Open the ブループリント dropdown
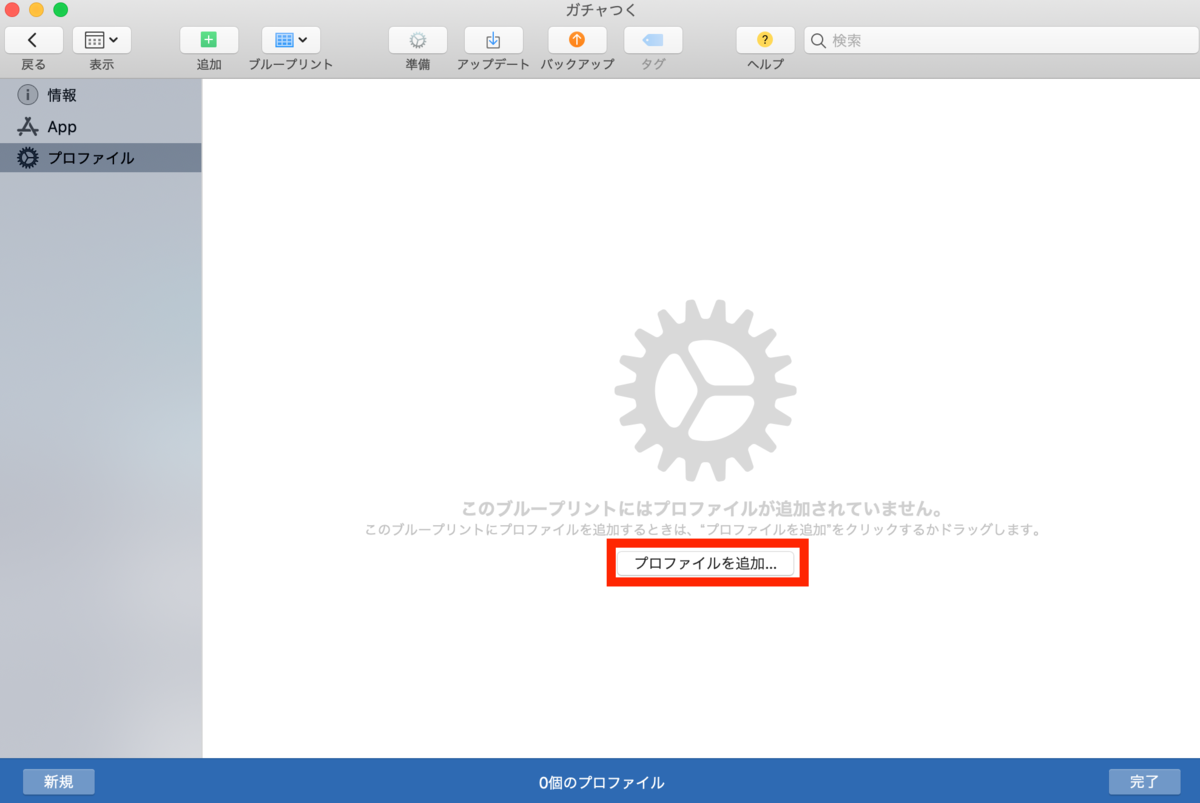Image resolution: width=1200 pixels, height=803 pixels. 291,40
